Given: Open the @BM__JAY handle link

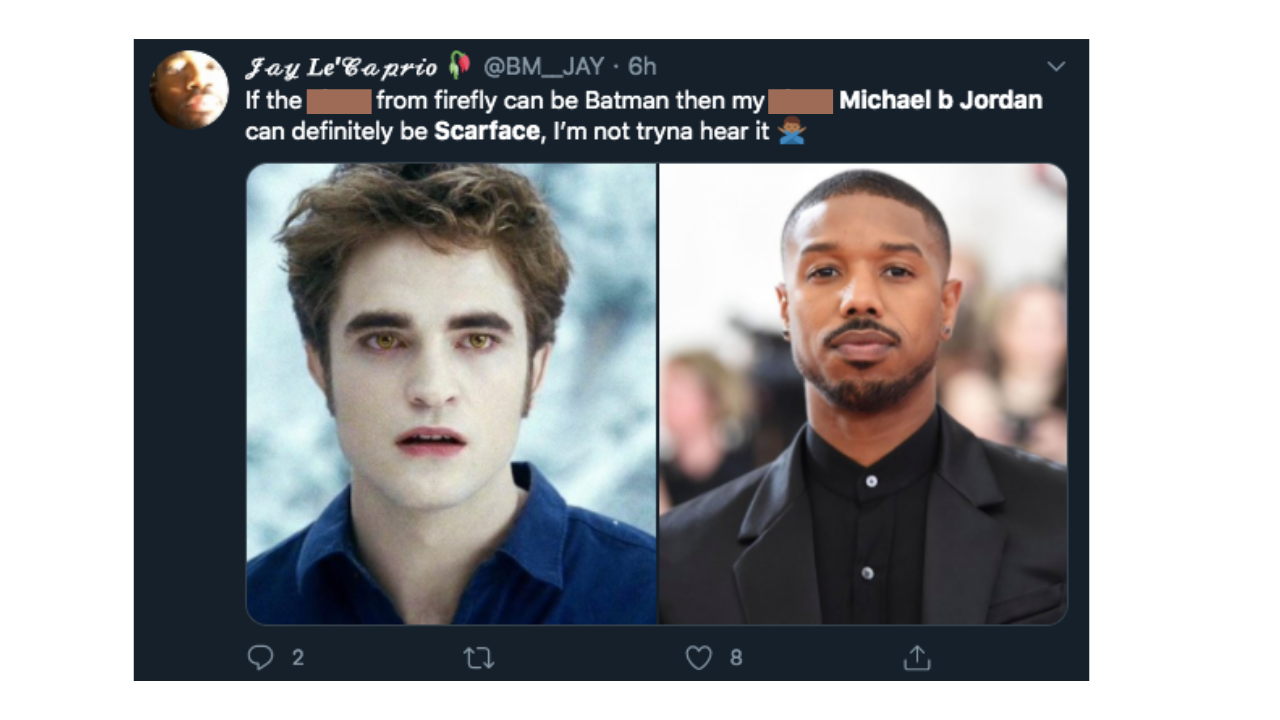Looking at the screenshot, I should (543, 67).
